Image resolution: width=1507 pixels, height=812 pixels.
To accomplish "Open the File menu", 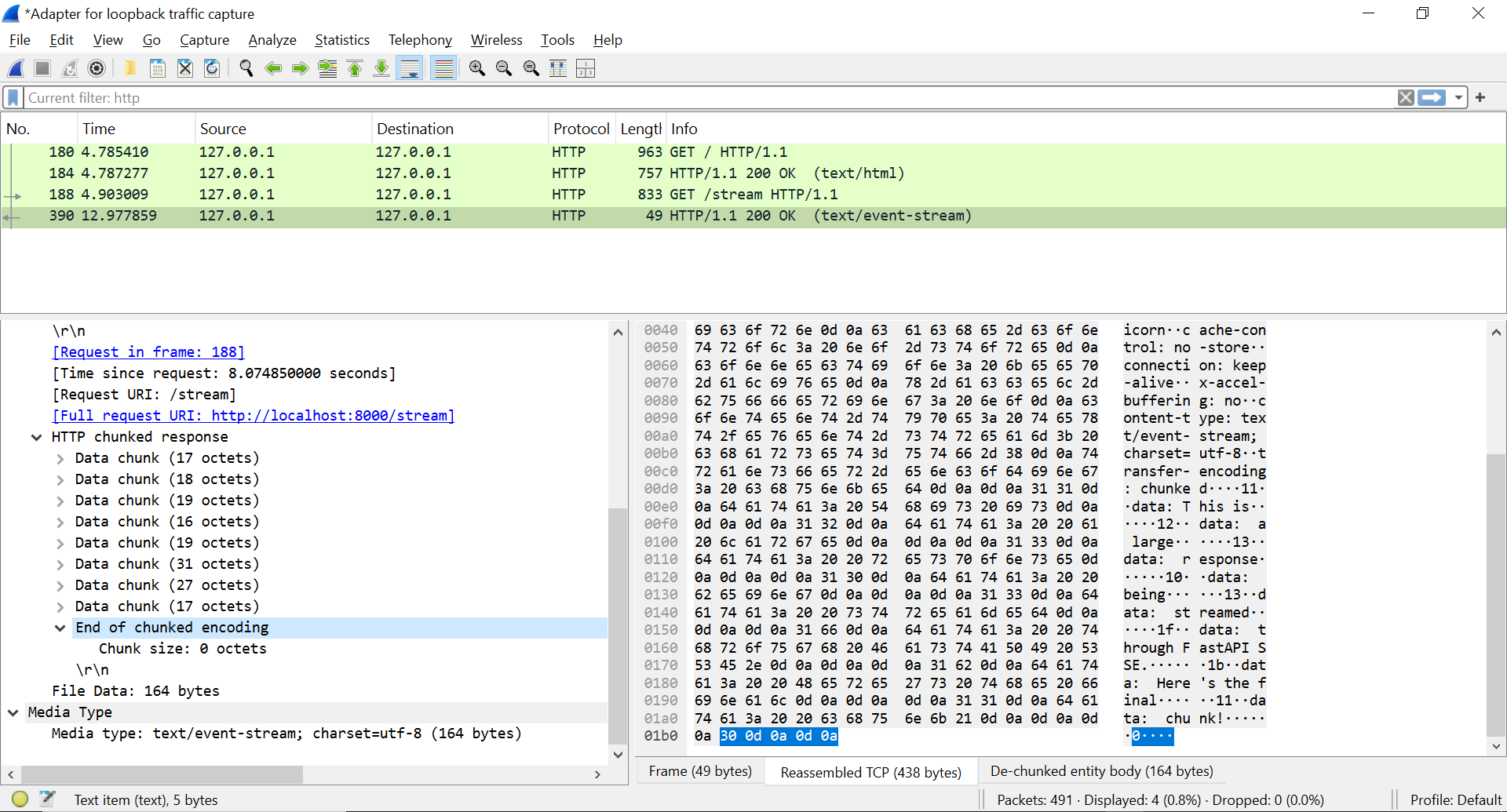I will [x=20, y=40].
